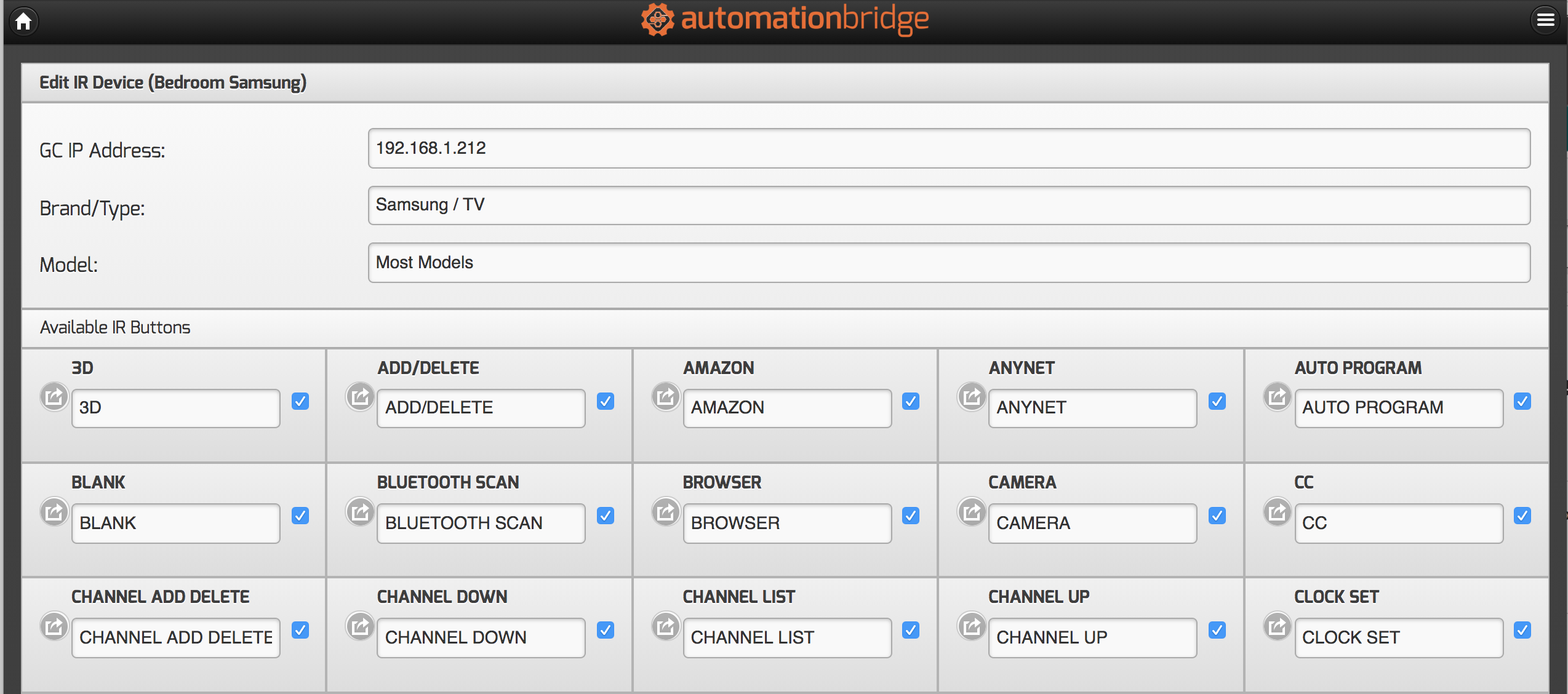The width and height of the screenshot is (1568, 694).
Task: Click the CC send icon
Action: point(1278,511)
